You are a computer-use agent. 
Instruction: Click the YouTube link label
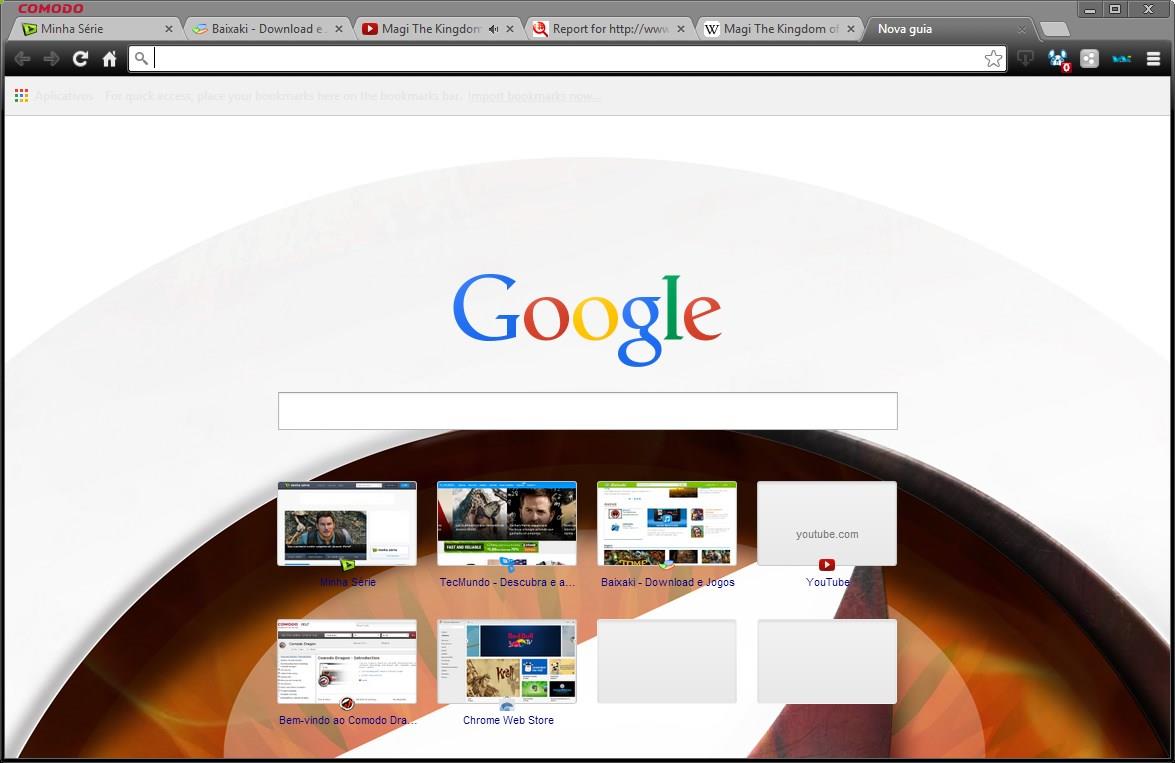coord(827,582)
